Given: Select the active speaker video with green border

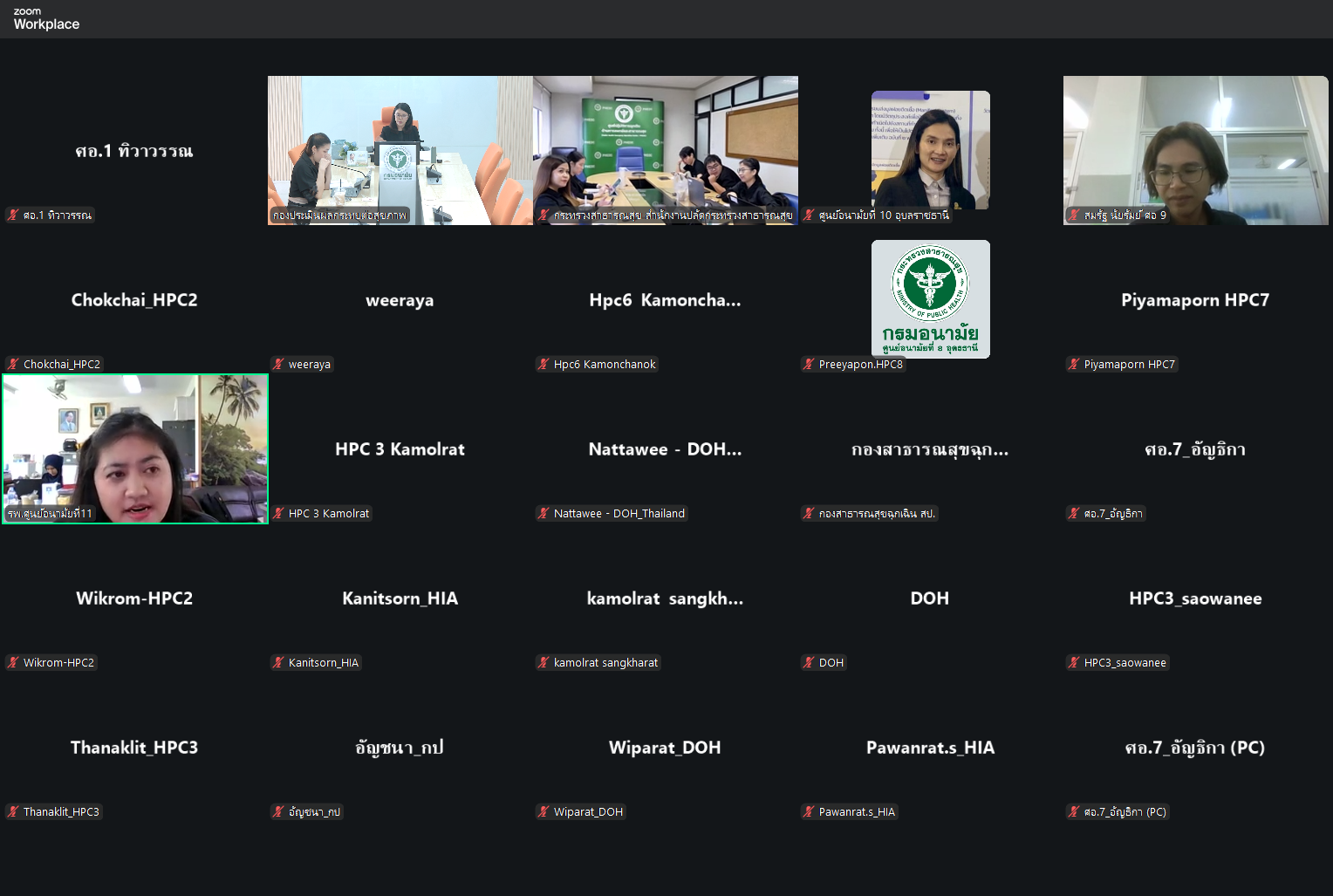Looking at the screenshot, I should (x=135, y=448).
